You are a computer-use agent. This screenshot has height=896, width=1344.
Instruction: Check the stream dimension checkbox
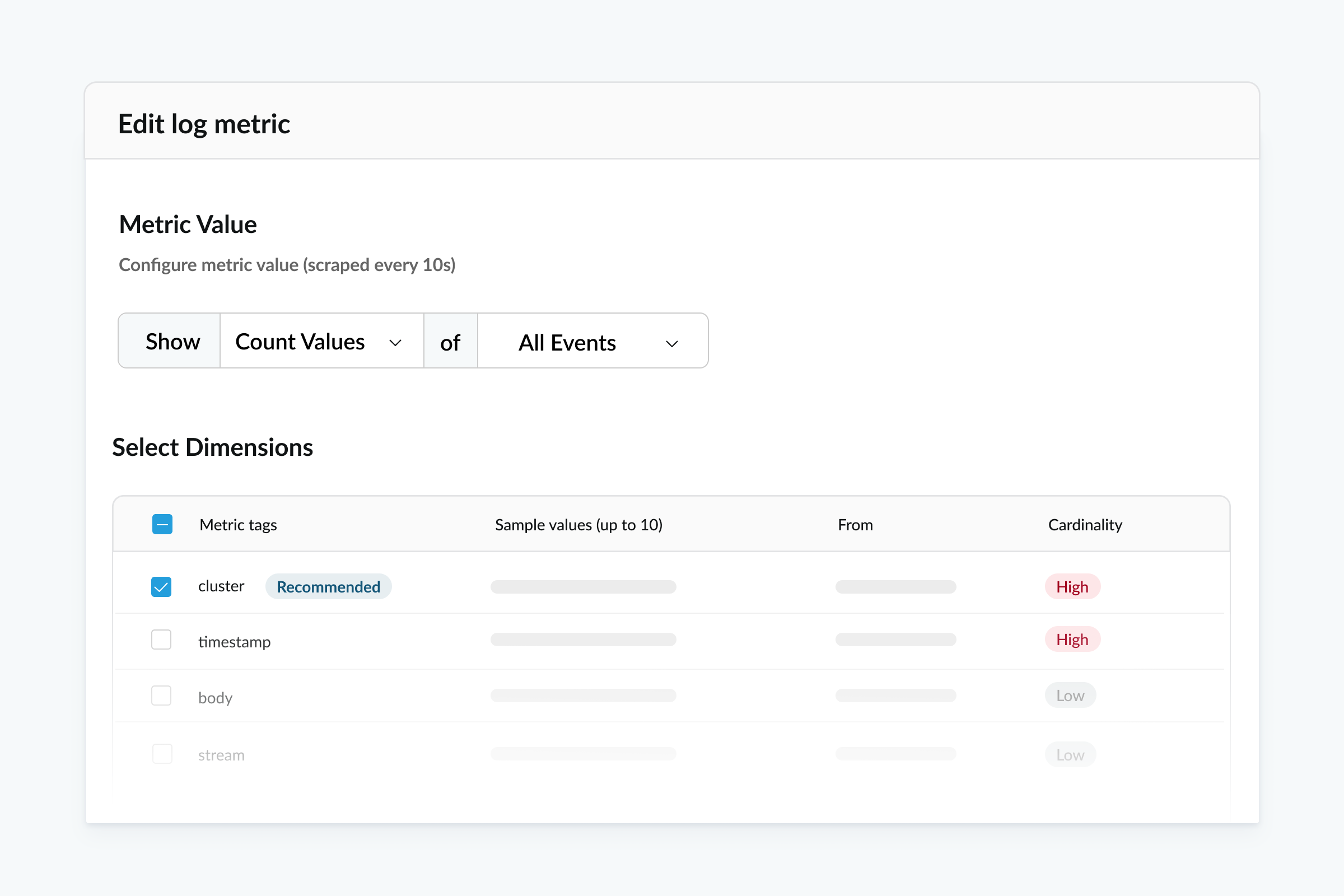[162, 754]
